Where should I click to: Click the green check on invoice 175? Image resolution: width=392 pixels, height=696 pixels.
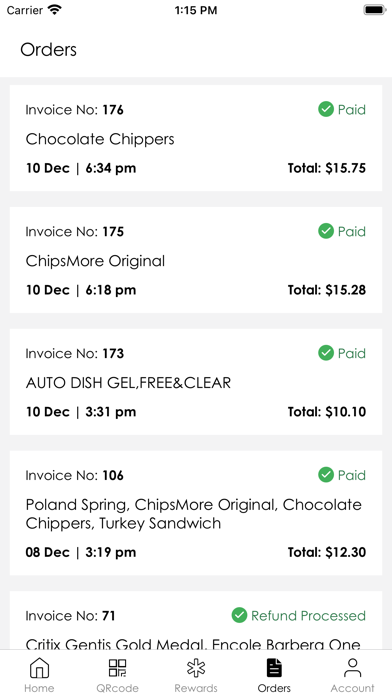326,231
